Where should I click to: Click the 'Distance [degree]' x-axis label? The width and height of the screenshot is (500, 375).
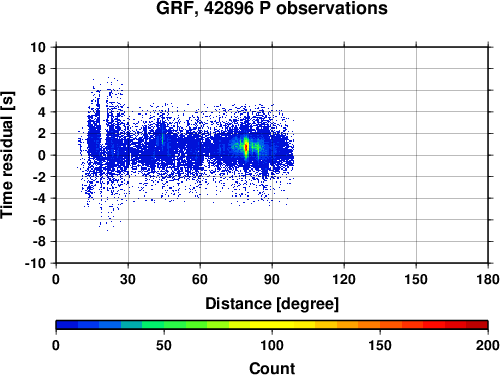(272, 304)
